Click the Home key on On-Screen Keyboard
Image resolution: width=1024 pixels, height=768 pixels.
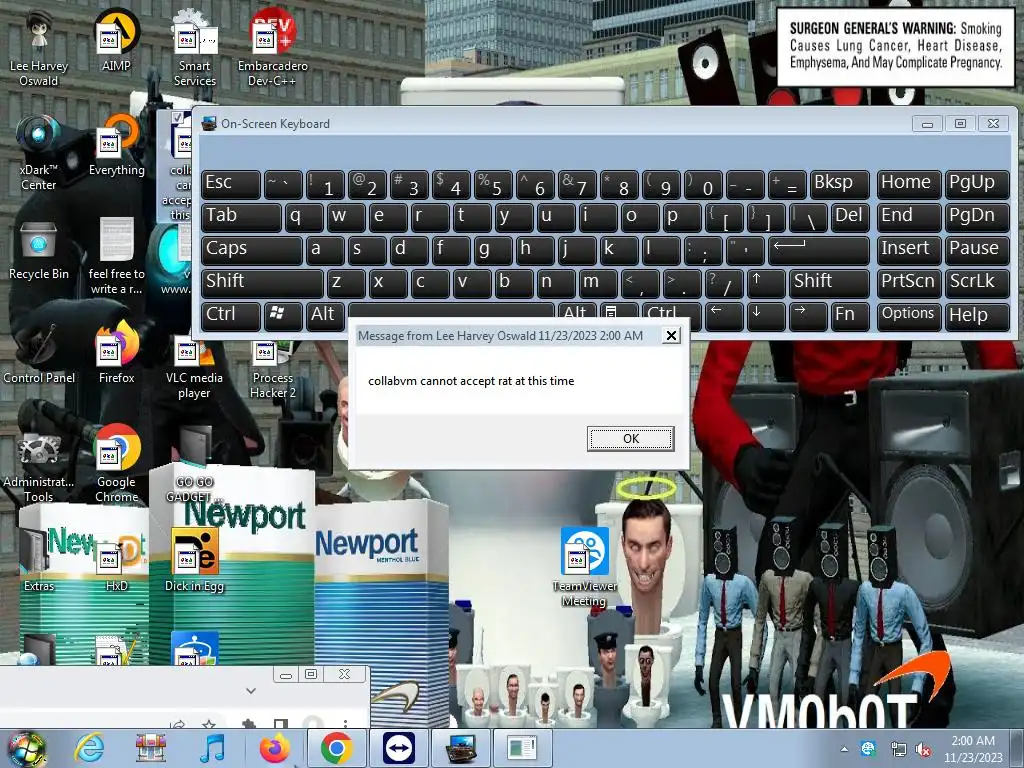point(908,184)
